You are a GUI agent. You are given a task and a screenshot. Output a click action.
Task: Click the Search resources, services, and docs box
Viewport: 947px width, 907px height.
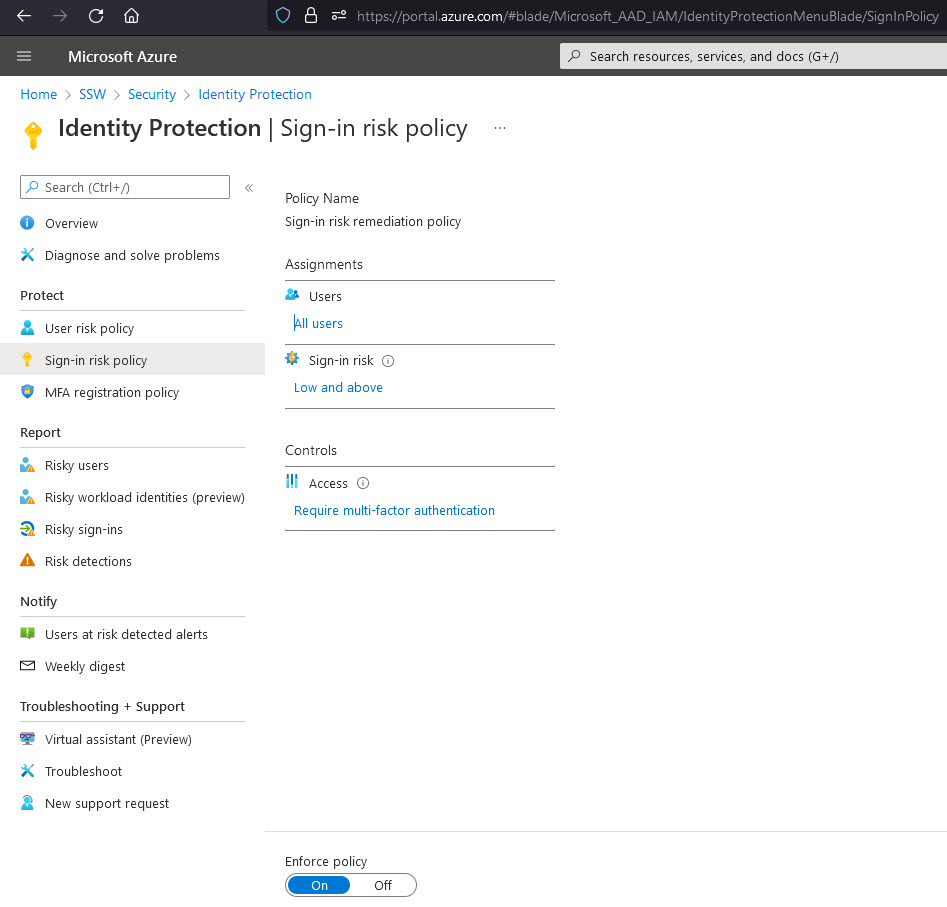[750, 56]
